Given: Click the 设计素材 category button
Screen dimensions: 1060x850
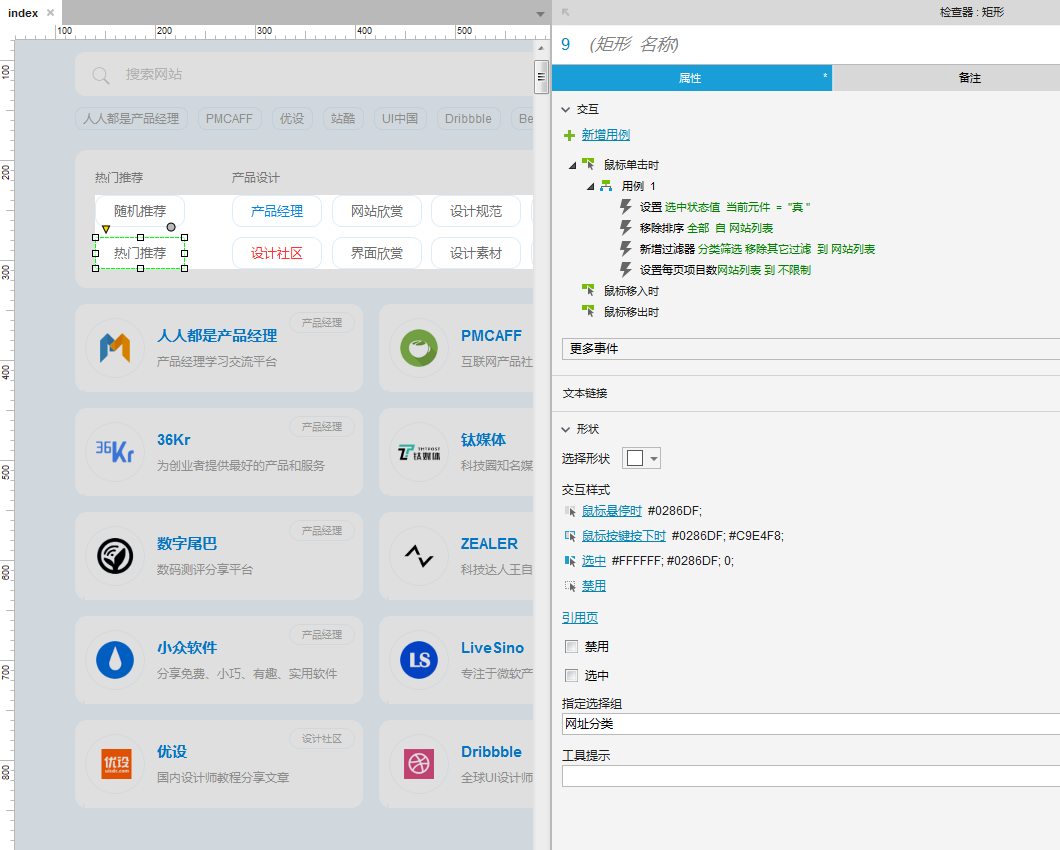Looking at the screenshot, I should pos(476,254).
